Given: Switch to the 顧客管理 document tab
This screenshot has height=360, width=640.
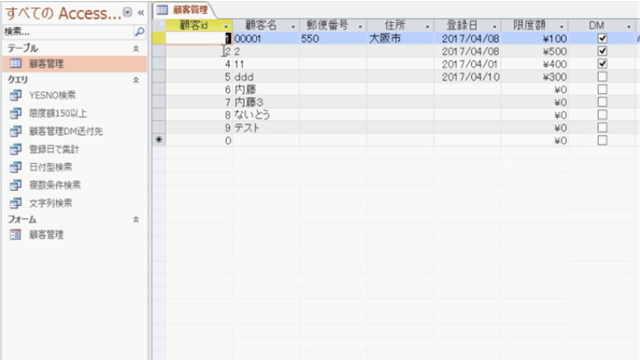Looking at the screenshot, I should click(184, 10).
